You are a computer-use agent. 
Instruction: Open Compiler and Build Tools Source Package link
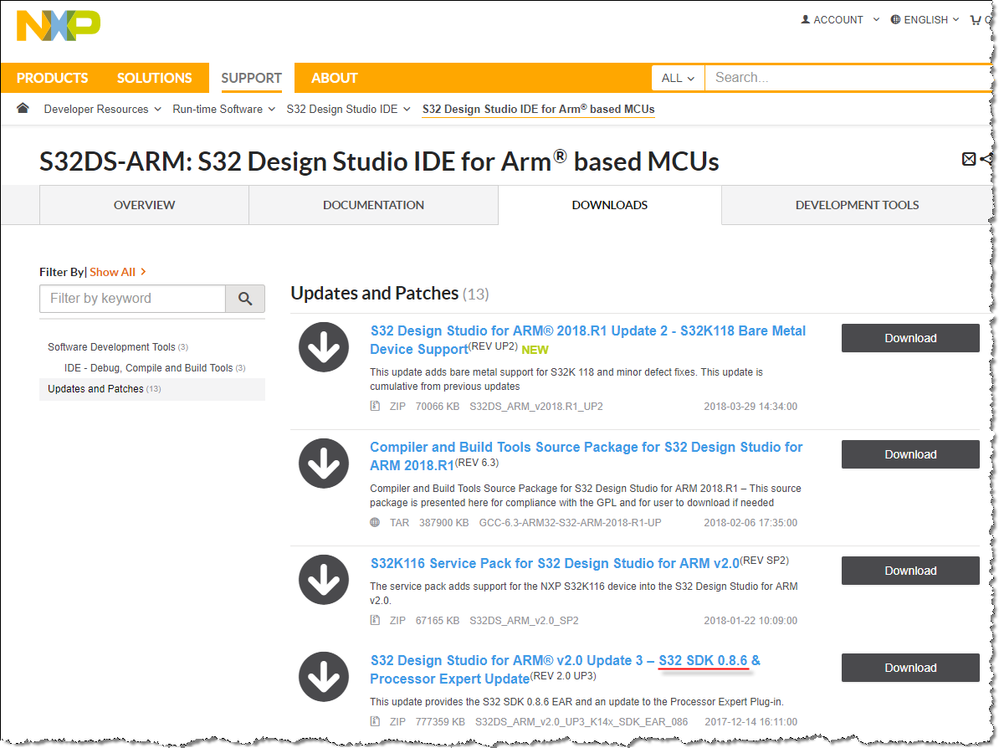(x=586, y=456)
